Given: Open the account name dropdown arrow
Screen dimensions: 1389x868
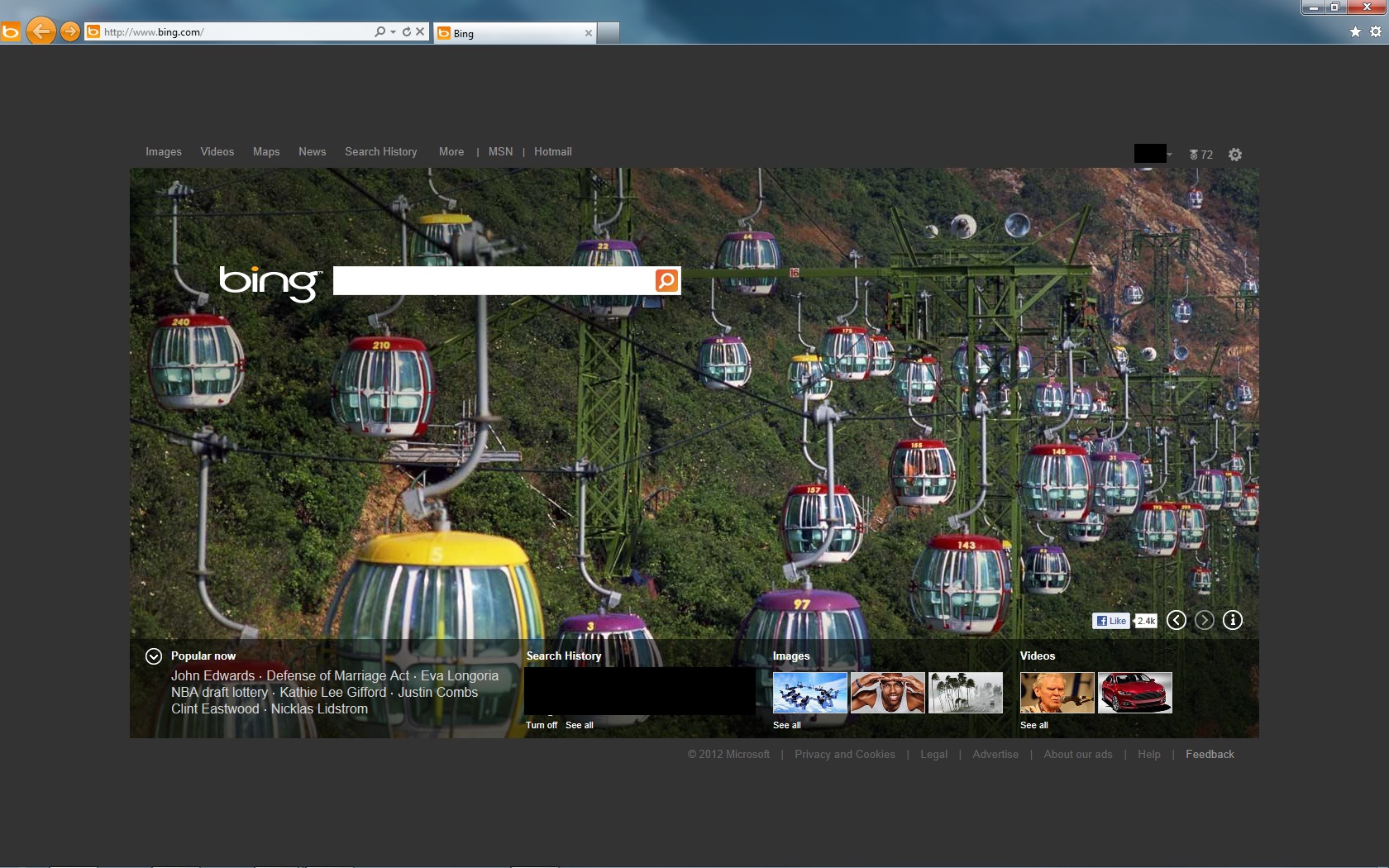Looking at the screenshot, I should (1170, 155).
